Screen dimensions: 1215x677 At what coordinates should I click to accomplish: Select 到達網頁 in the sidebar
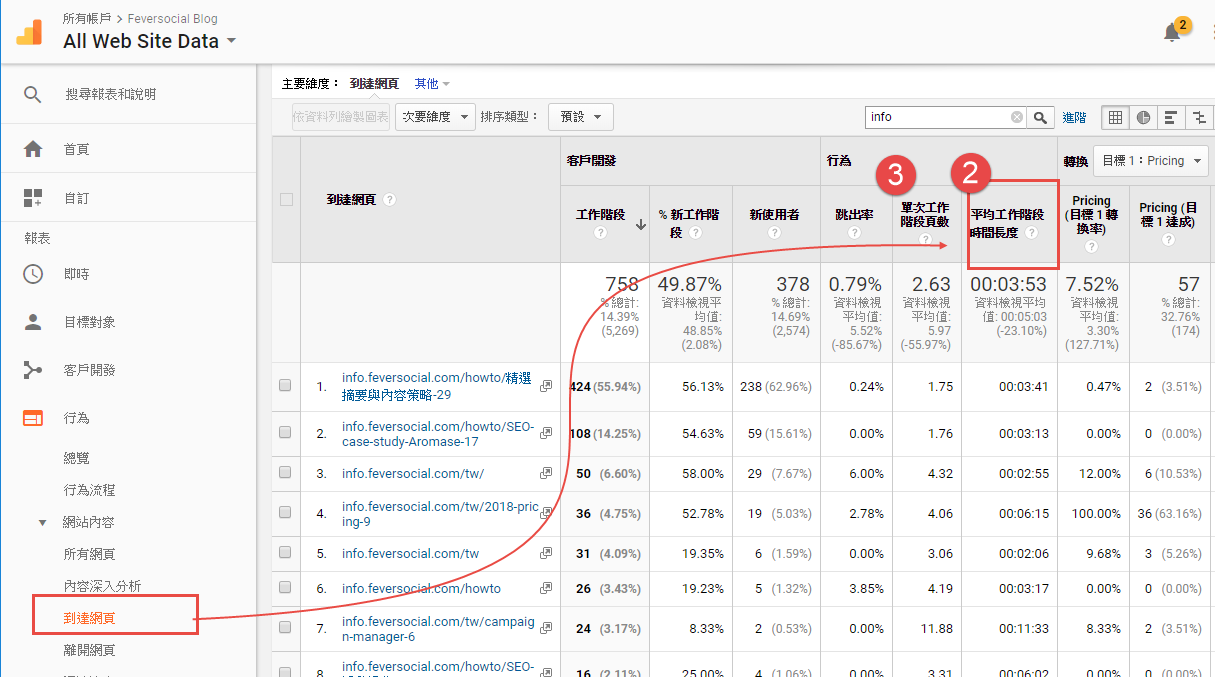click(89, 618)
